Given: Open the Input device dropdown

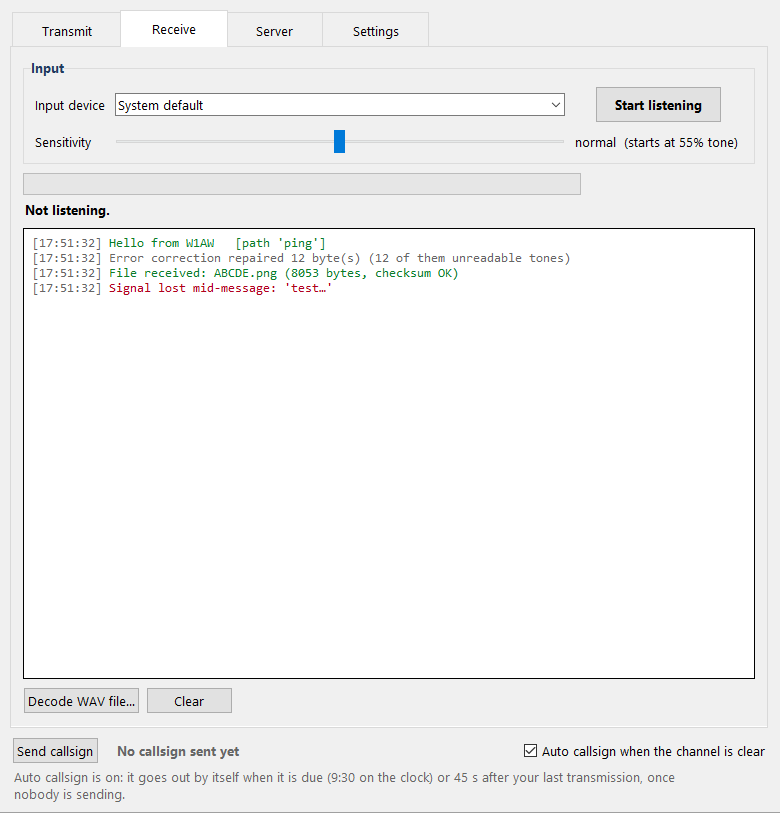Looking at the screenshot, I should coord(340,105).
